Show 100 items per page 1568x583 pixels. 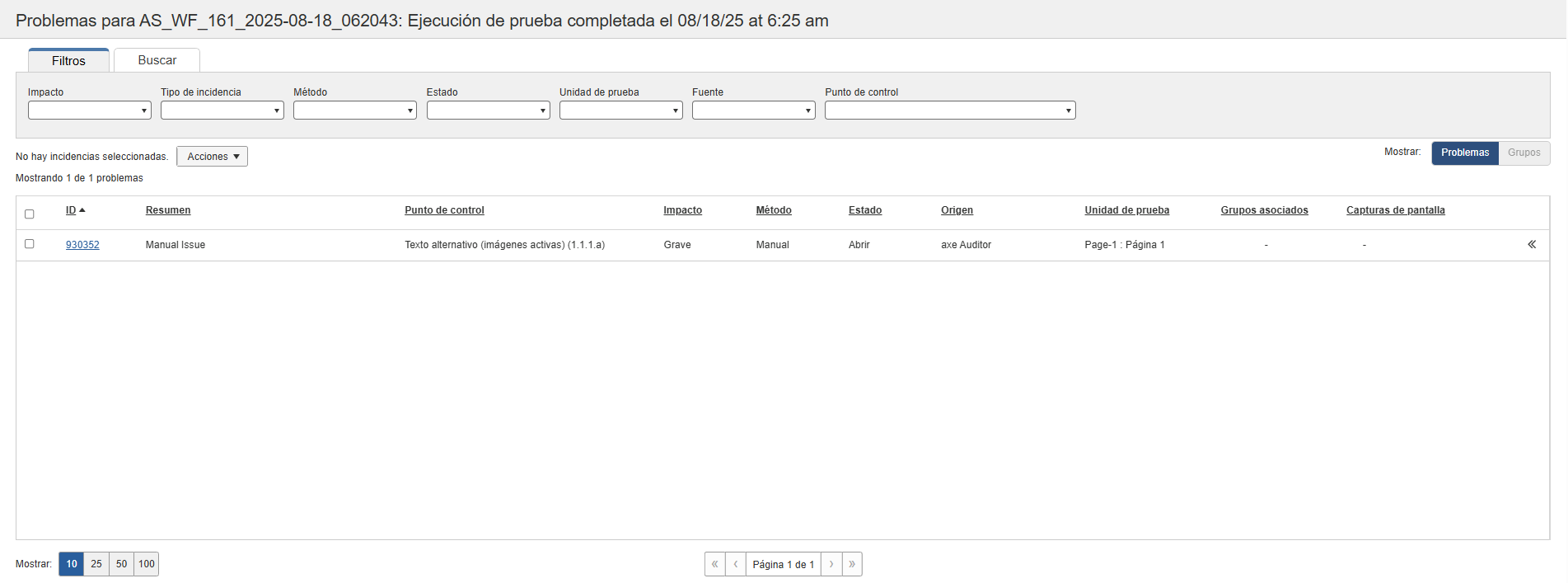pyautogui.click(x=147, y=564)
